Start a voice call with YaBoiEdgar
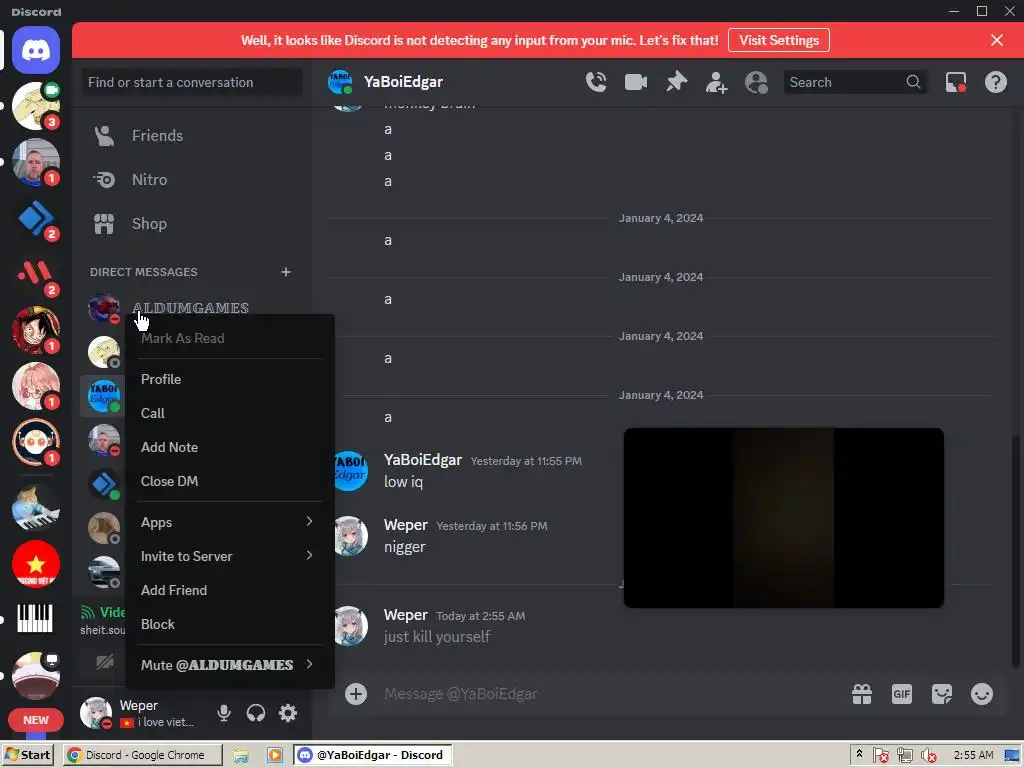Image resolution: width=1024 pixels, height=768 pixels. tap(596, 82)
